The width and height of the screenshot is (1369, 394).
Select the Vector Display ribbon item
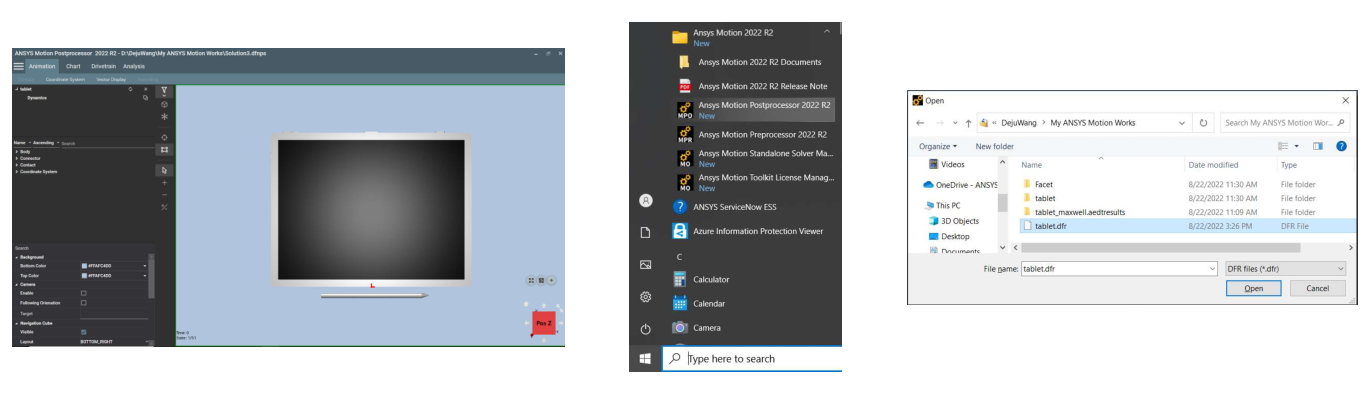tap(111, 79)
